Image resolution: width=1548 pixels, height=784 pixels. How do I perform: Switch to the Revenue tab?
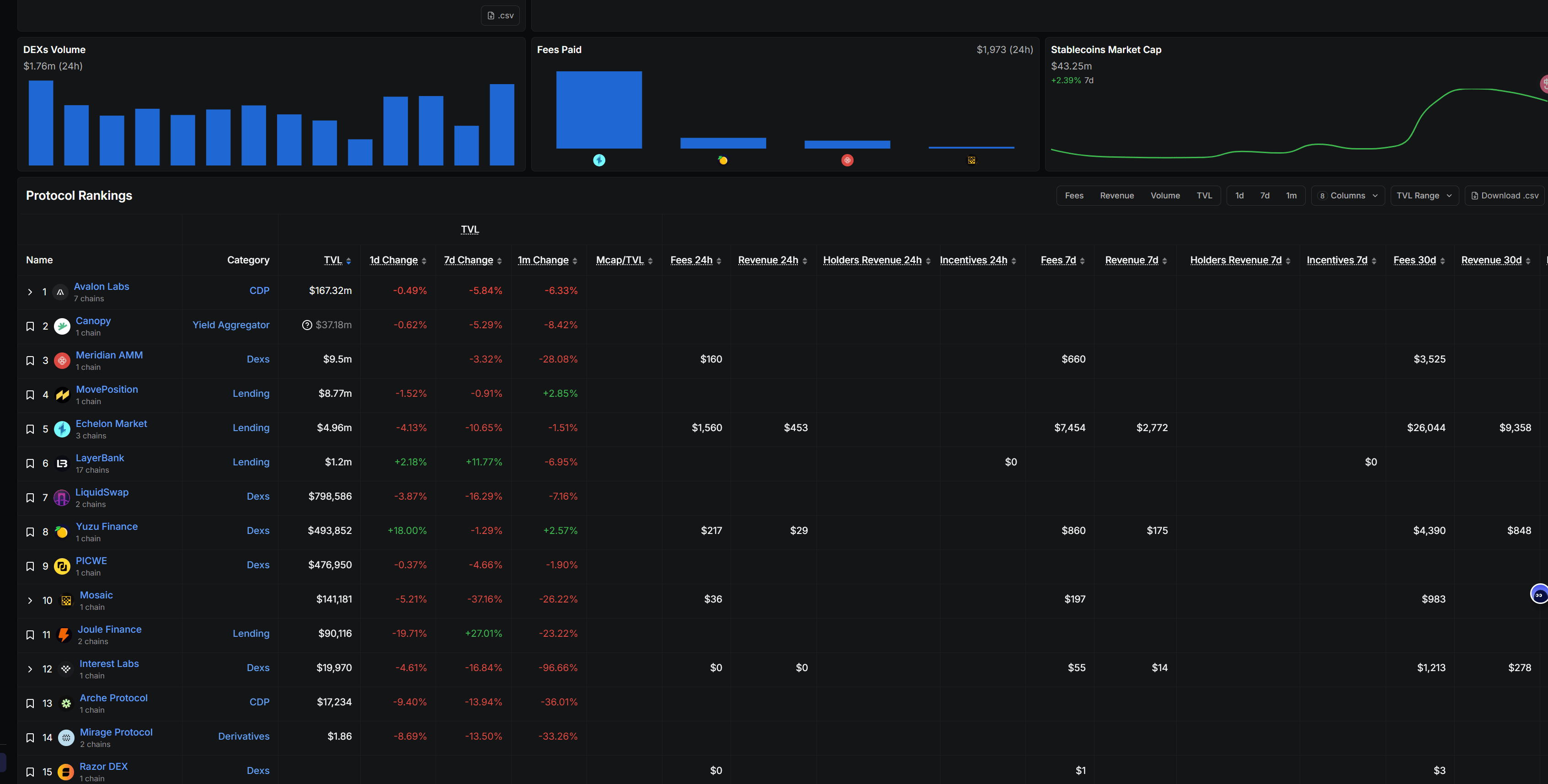pos(1116,195)
